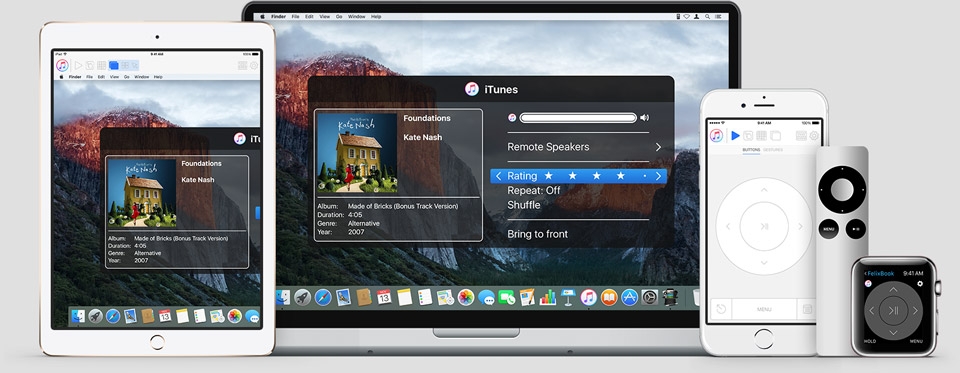This screenshot has height=373, width=960.
Task: Open the keyboard icon on iPad toolbar
Action: pos(242,66)
